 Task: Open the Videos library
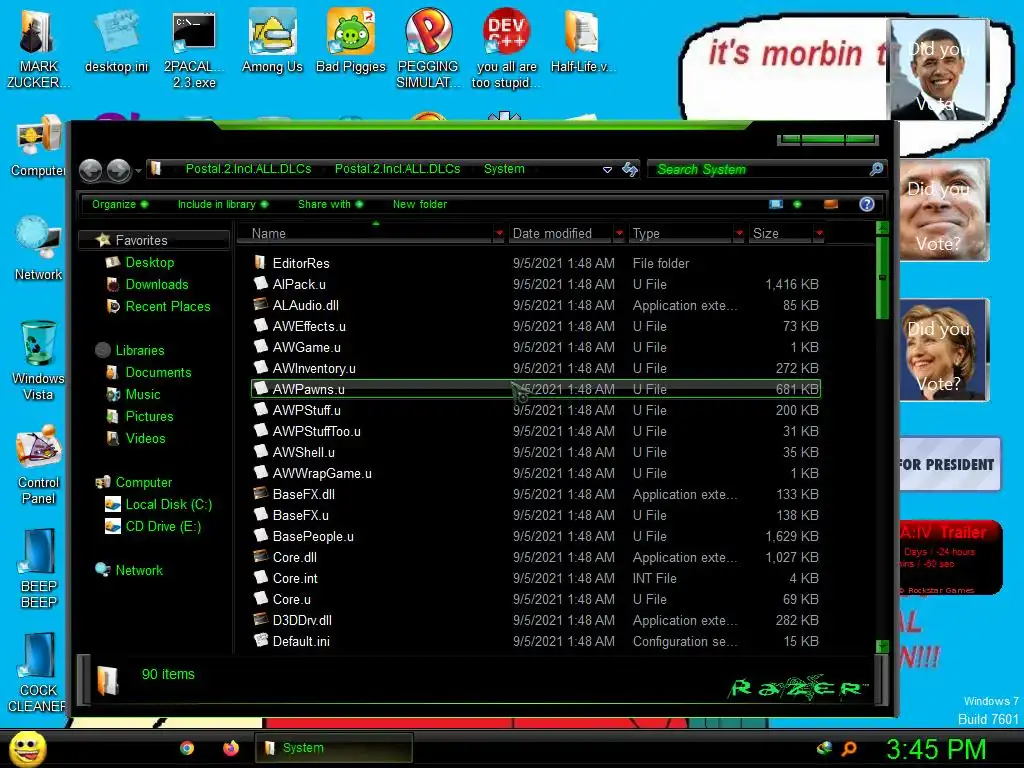[x=145, y=438]
